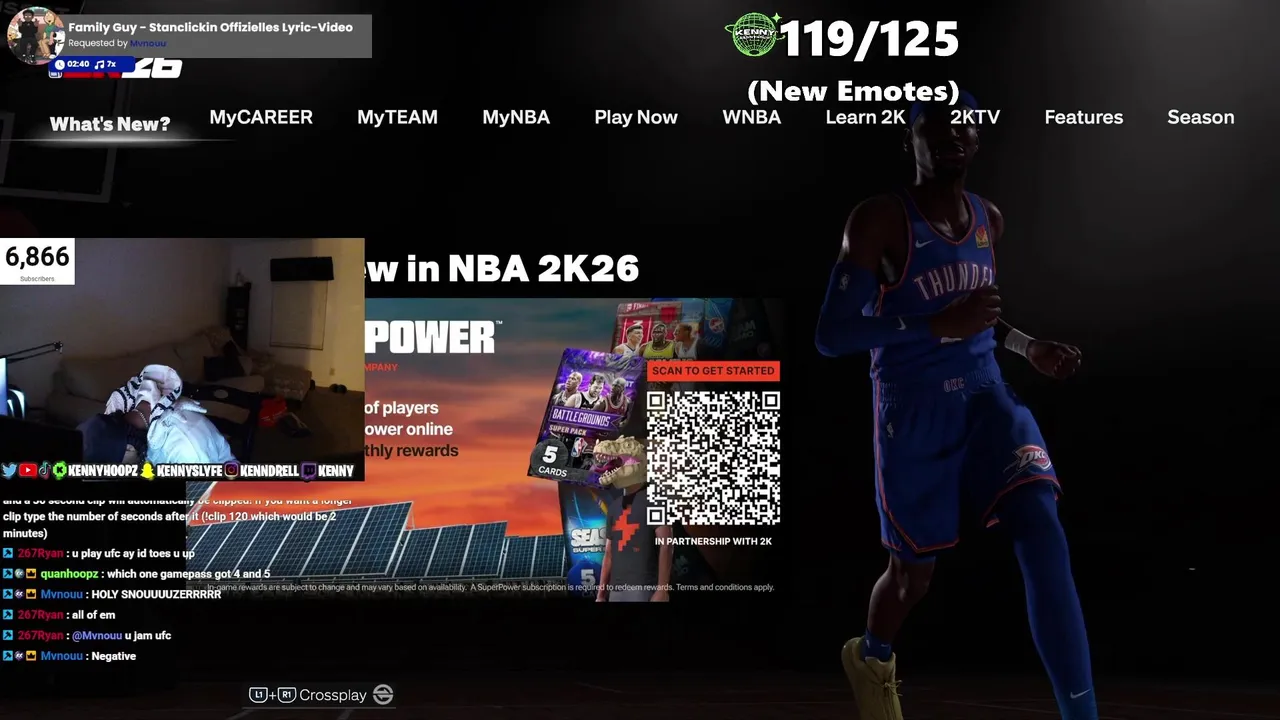Click the clock icon beside 02:40
Screen dimensions: 1280x720
tap(60, 64)
